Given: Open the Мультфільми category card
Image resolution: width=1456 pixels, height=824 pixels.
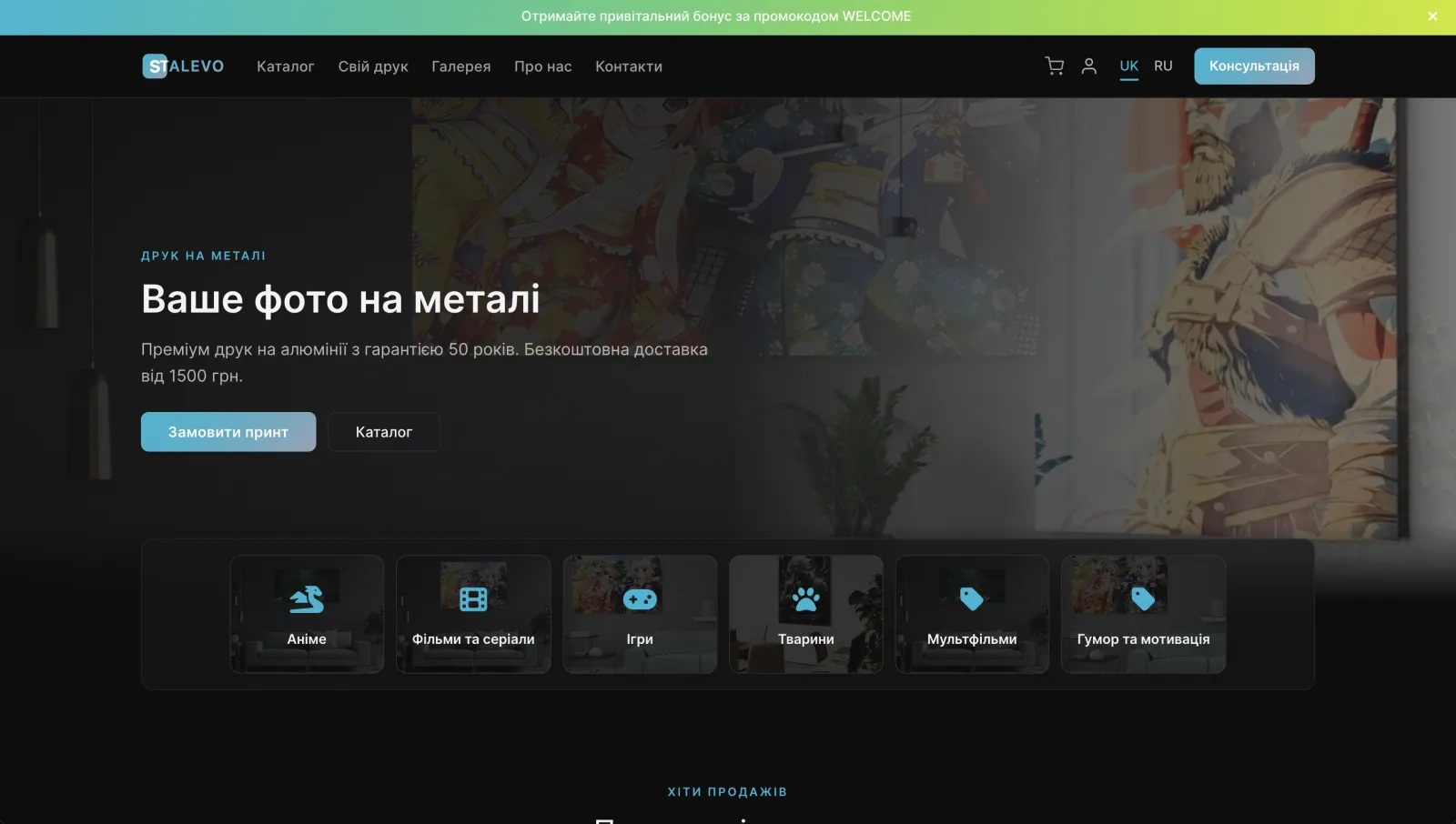Looking at the screenshot, I should coord(972,614).
